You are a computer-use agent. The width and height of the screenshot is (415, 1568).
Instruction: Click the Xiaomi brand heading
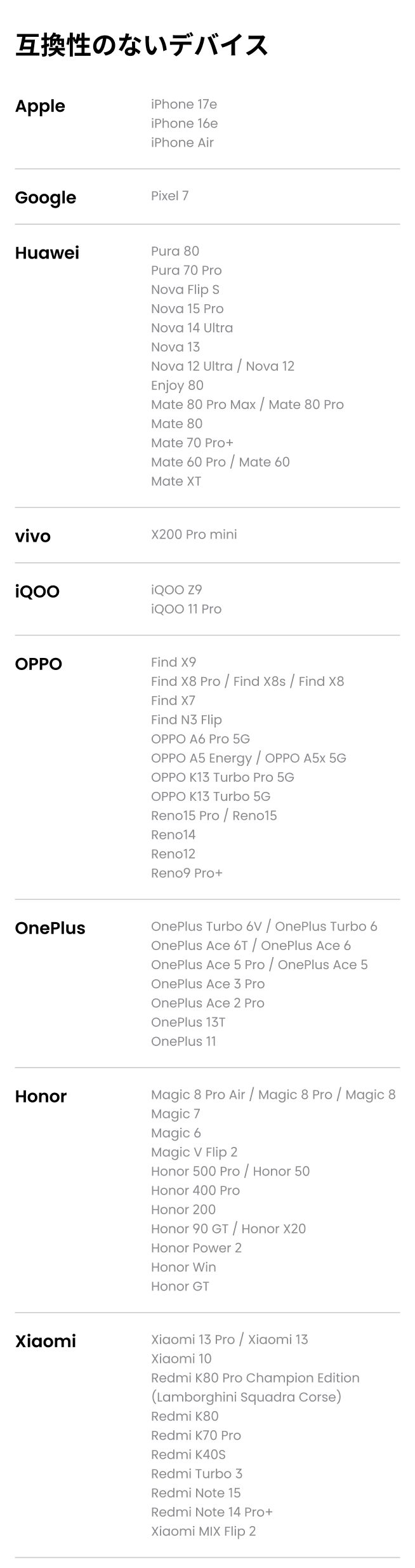pos(46,1341)
